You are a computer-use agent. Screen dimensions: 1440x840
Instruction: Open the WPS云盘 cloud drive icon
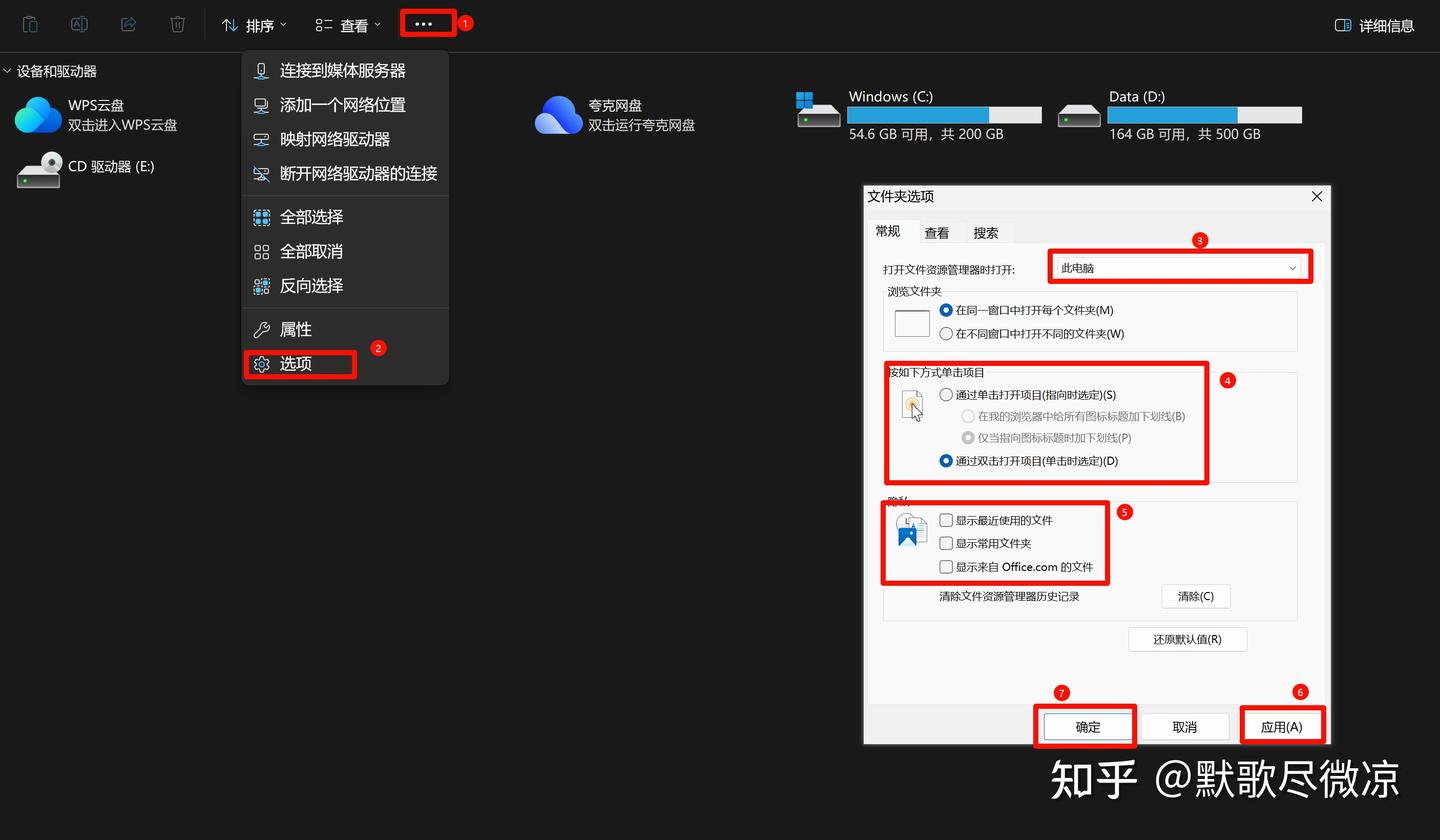click(38, 115)
